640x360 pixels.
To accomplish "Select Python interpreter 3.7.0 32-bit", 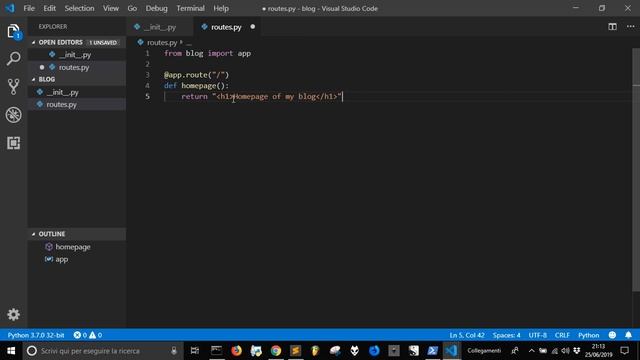I will point(36,335).
